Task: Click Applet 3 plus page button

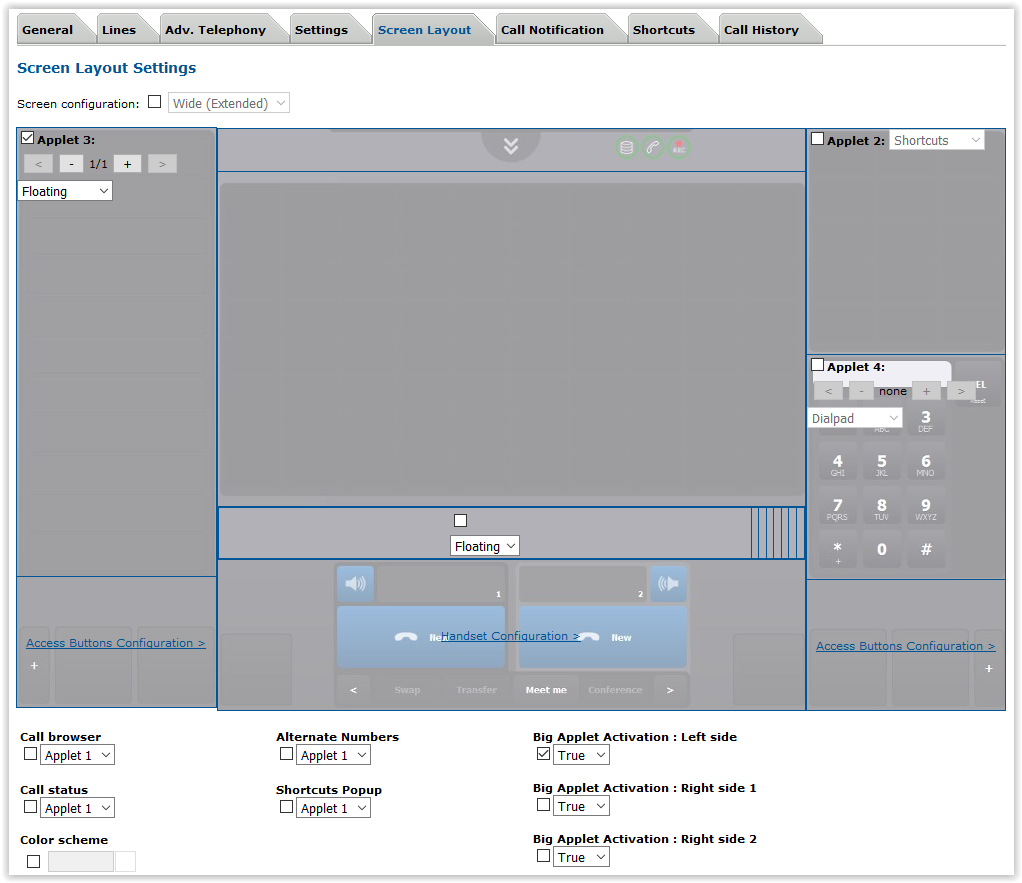Action: click(x=128, y=164)
